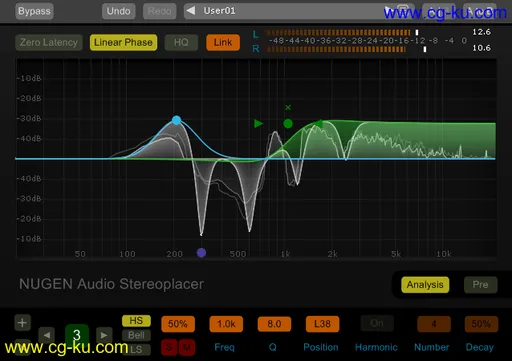Click the green right-pointing triangle handle

tap(258, 124)
